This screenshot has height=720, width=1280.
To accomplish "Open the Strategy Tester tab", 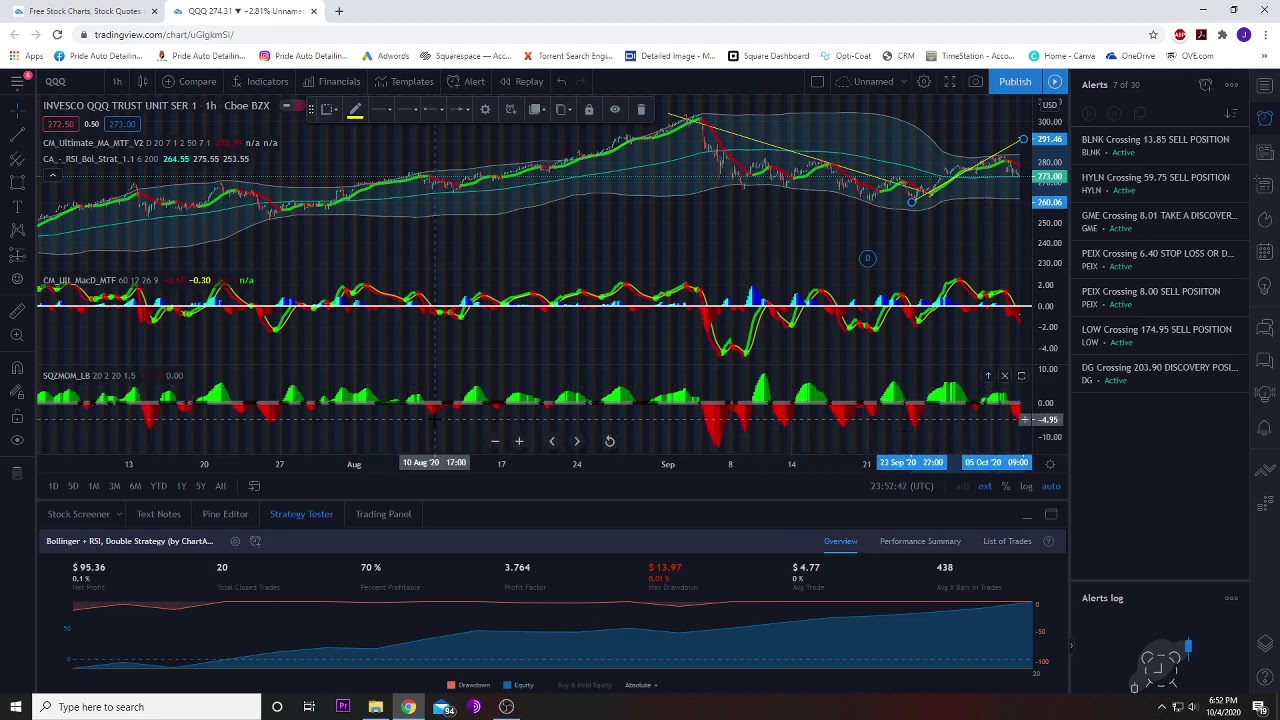I will [301, 514].
